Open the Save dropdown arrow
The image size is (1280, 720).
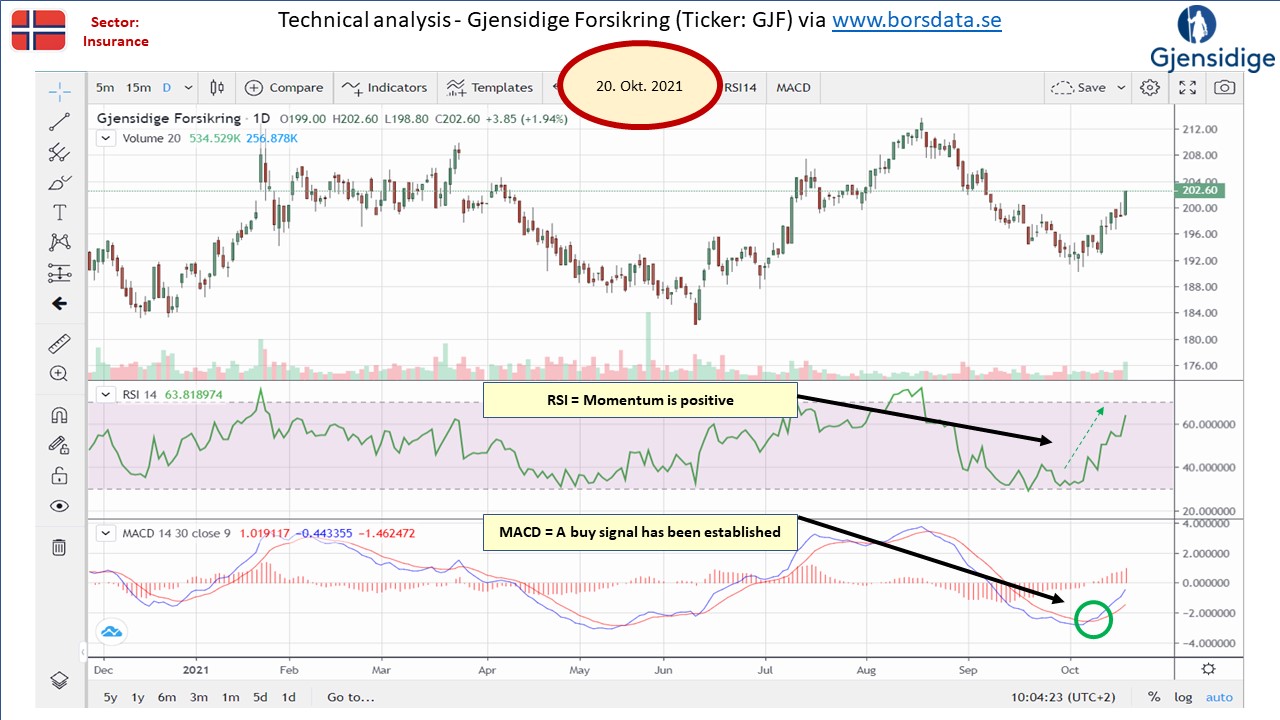coord(1121,88)
